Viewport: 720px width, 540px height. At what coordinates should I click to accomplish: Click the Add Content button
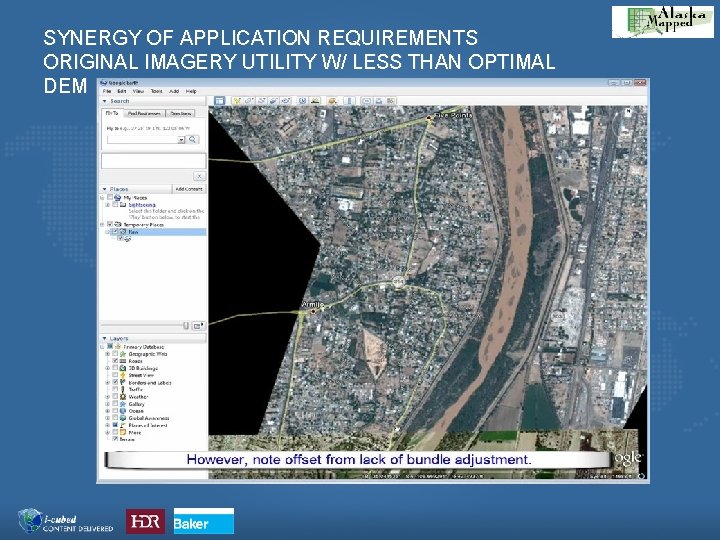tap(189, 189)
